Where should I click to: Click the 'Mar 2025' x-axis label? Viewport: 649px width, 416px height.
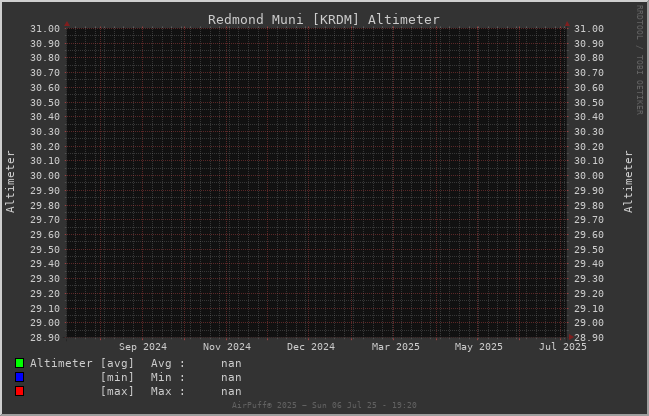[x=395, y=346]
